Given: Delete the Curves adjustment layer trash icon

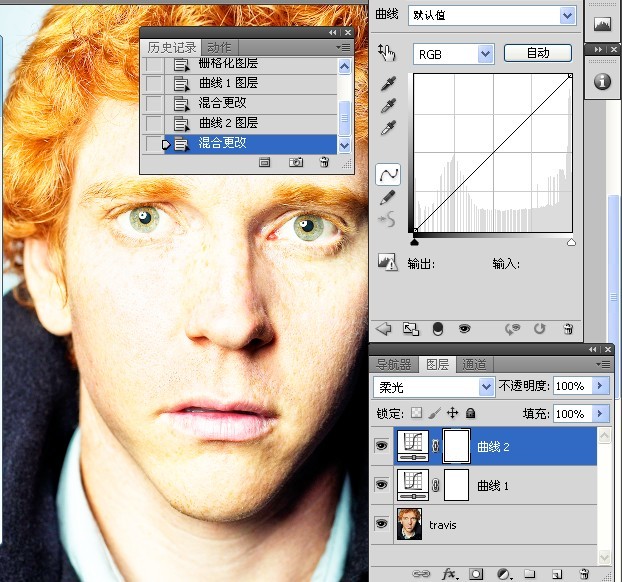Looking at the screenshot, I should (568, 329).
